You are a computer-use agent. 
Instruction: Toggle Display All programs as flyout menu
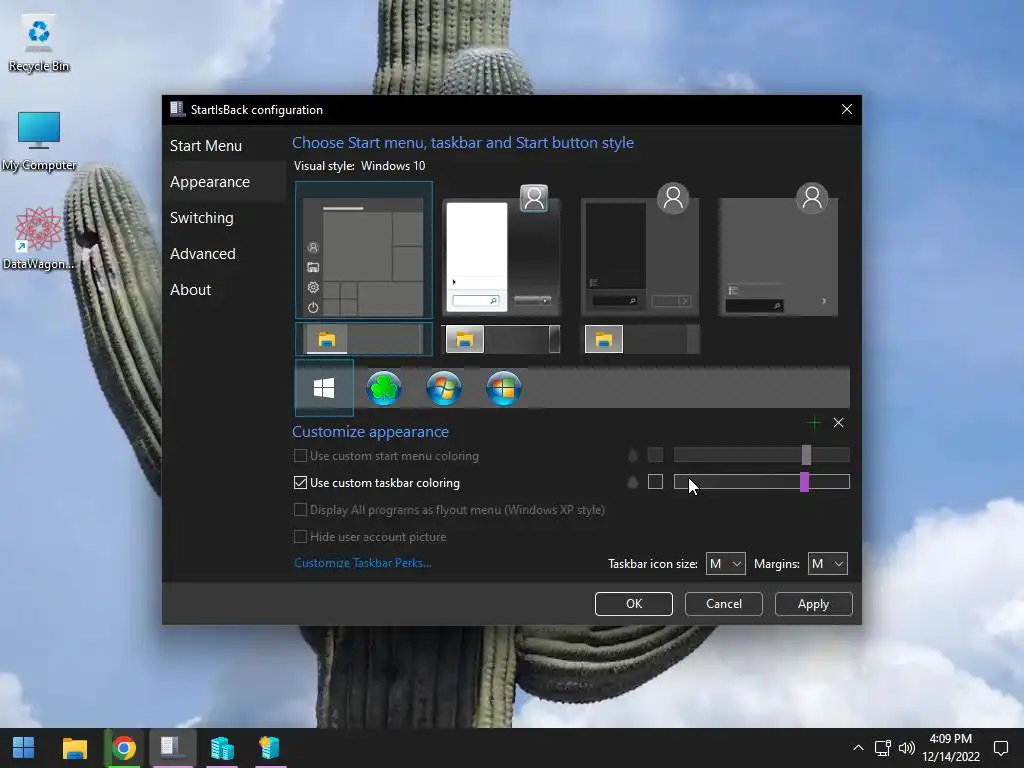pyautogui.click(x=300, y=509)
